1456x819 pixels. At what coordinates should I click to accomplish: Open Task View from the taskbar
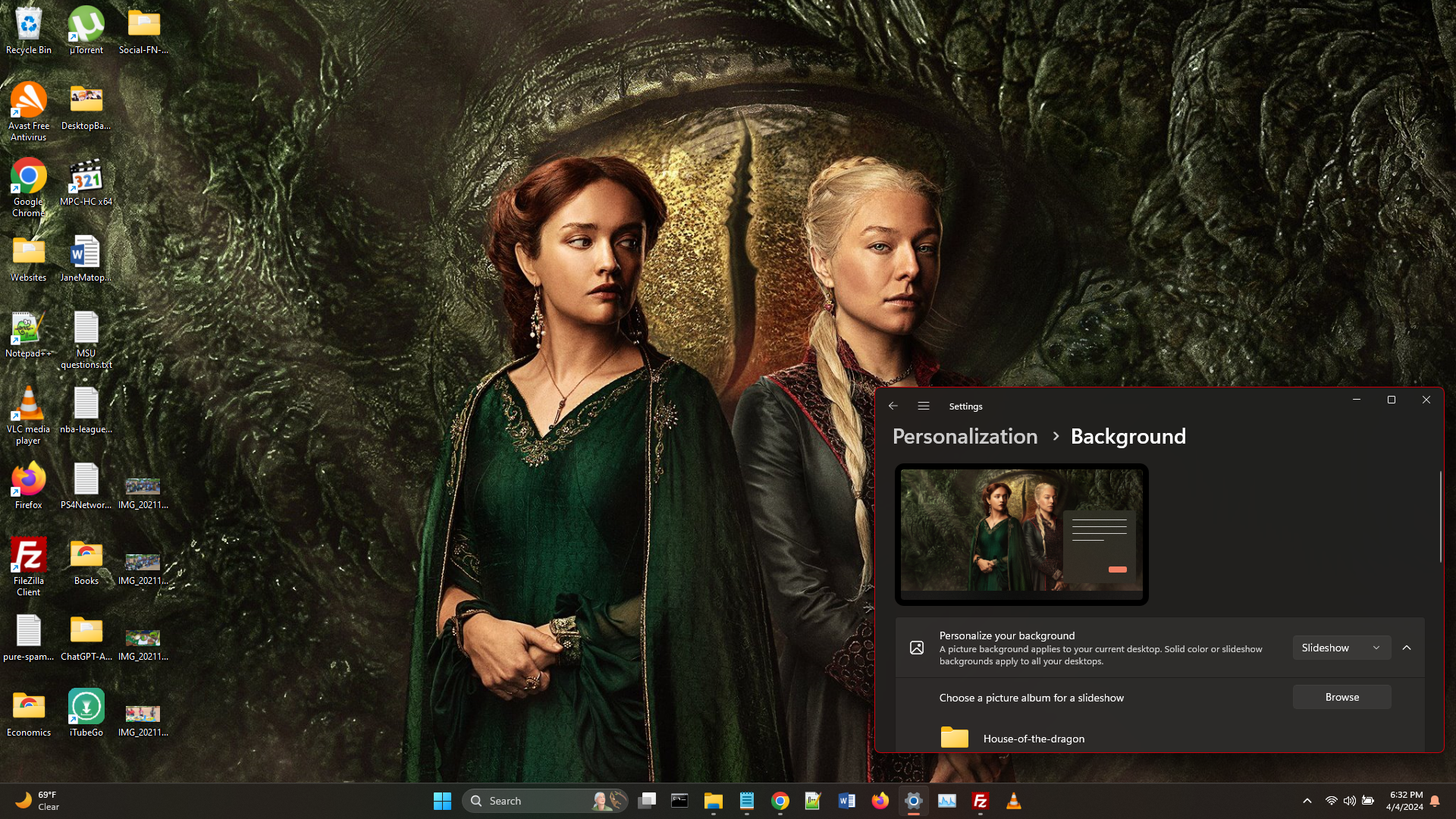pyautogui.click(x=647, y=801)
